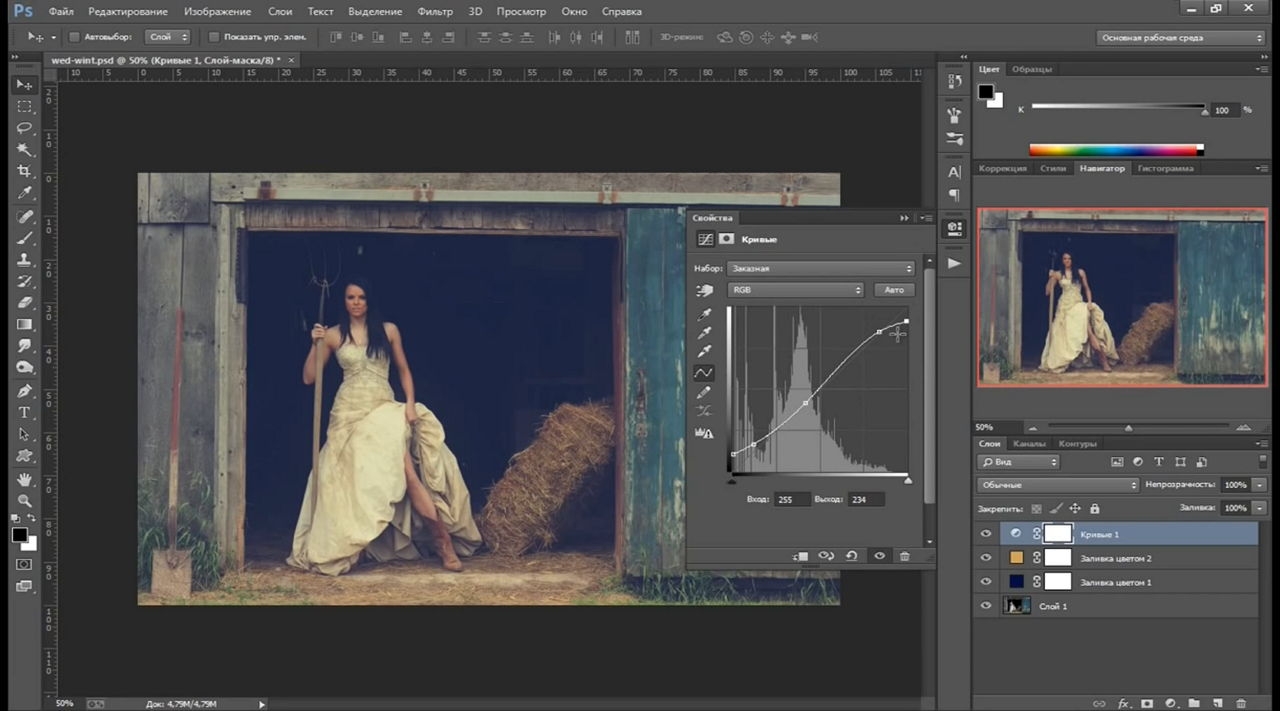Select edit points curve mode
The image size is (1280, 711).
click(x=704, y=373)
